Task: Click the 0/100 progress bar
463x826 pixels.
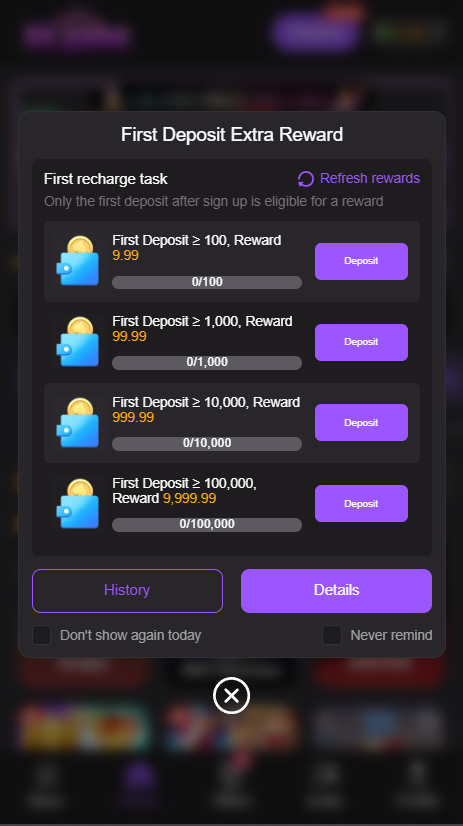Action: point(207,282)
